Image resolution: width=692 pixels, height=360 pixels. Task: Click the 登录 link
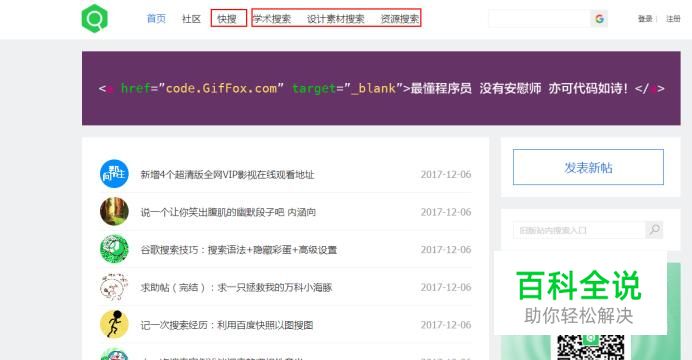tap(645, 19)
